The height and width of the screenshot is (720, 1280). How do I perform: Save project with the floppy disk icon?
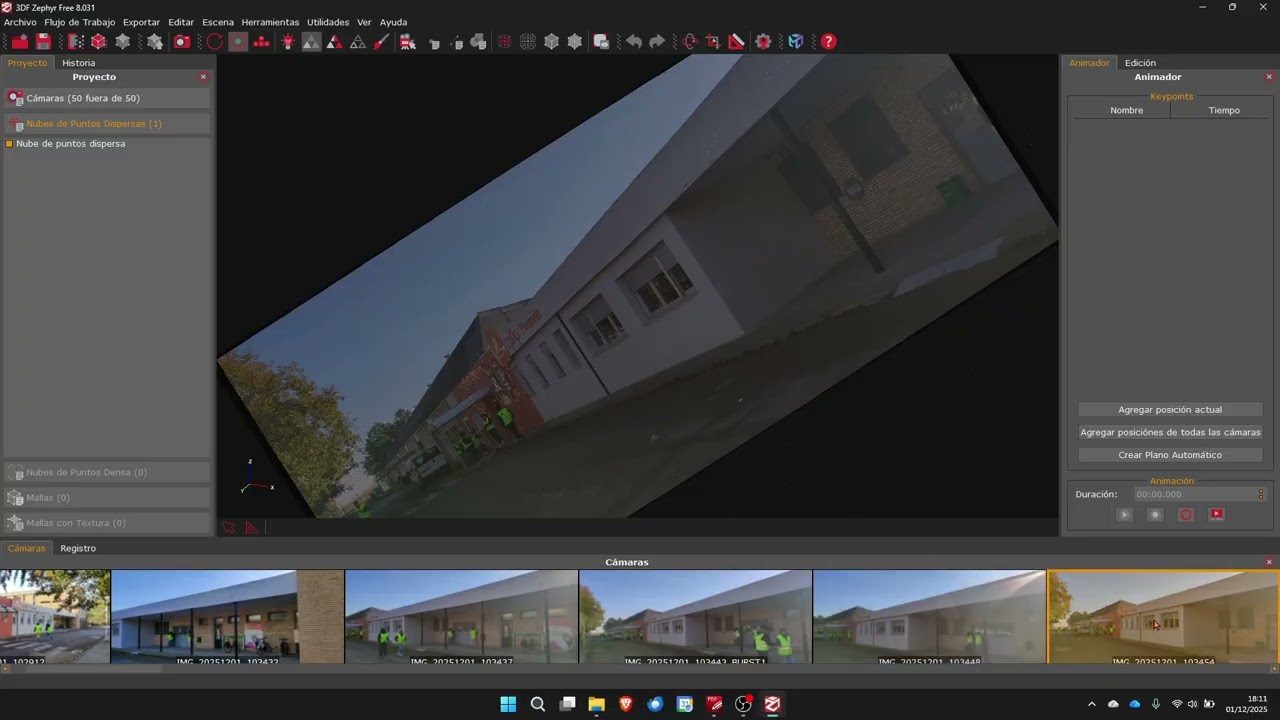43,41
